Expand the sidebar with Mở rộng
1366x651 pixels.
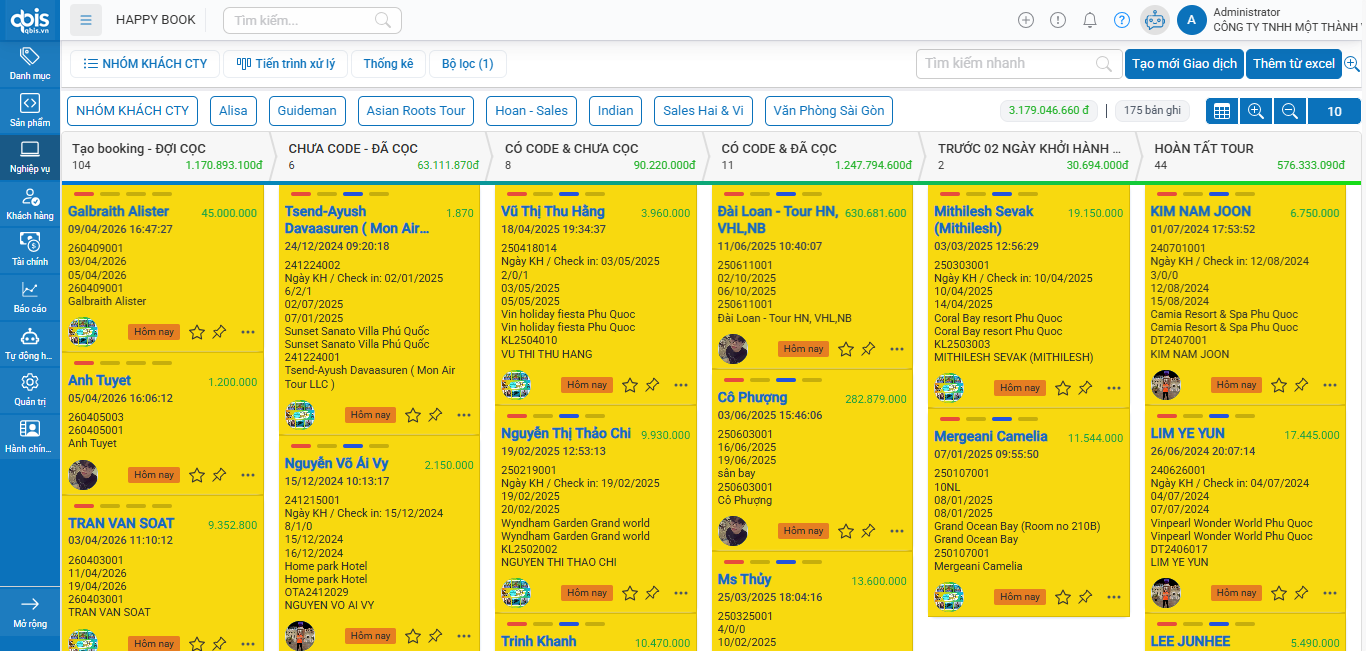[x=30, y=611]
